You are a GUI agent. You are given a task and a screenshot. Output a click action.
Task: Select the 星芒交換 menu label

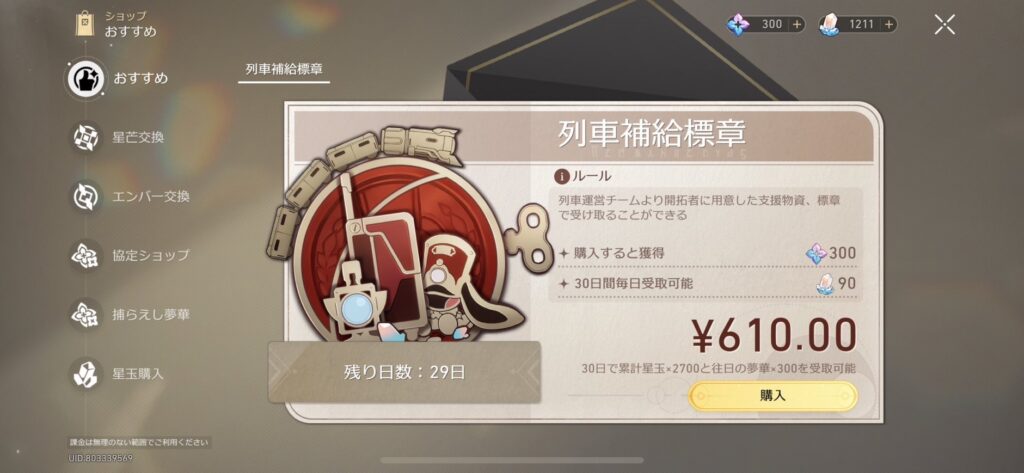pyautogui.click(x=138, y=138)
